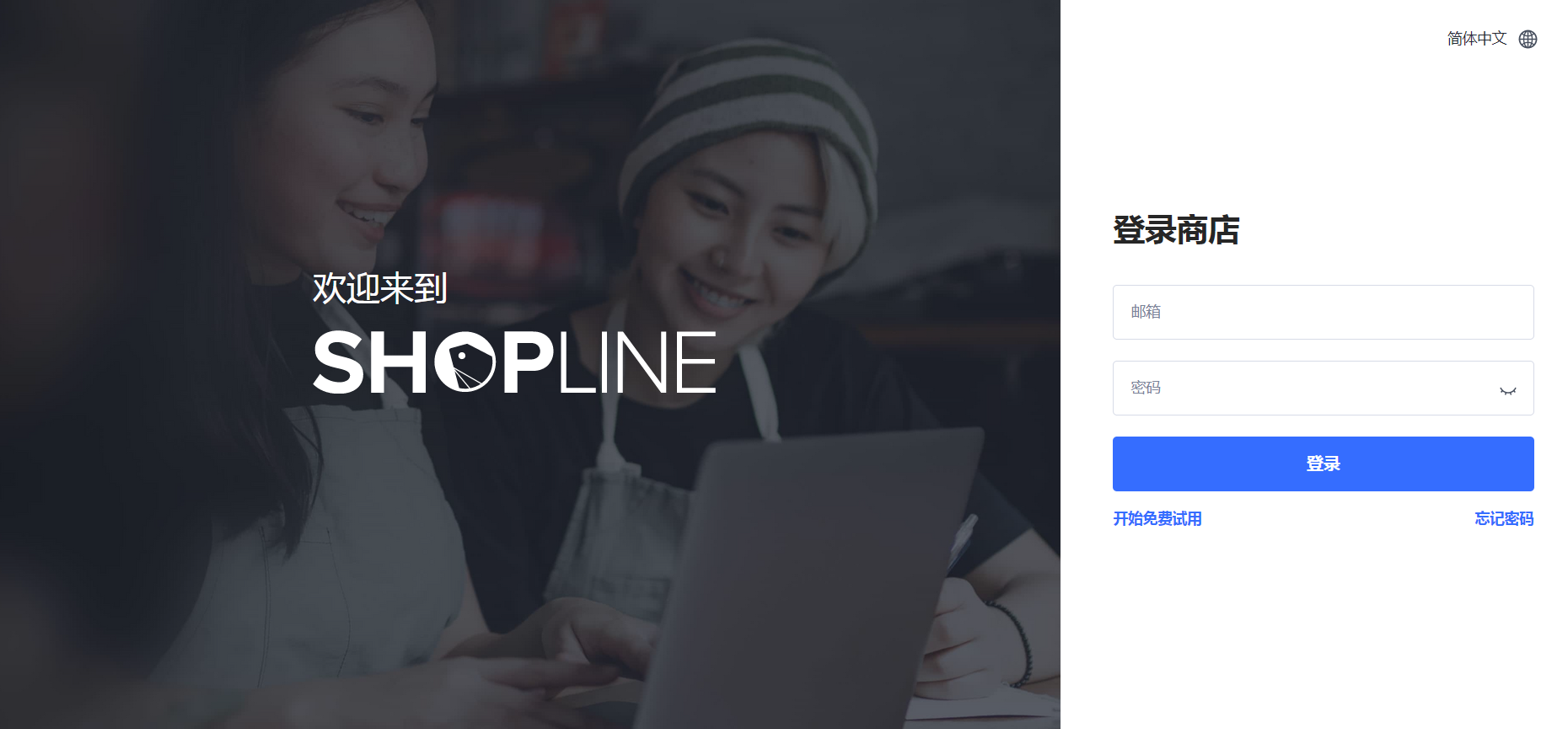Click the letter S of SHOPLINE logo

tap(337, 362)
